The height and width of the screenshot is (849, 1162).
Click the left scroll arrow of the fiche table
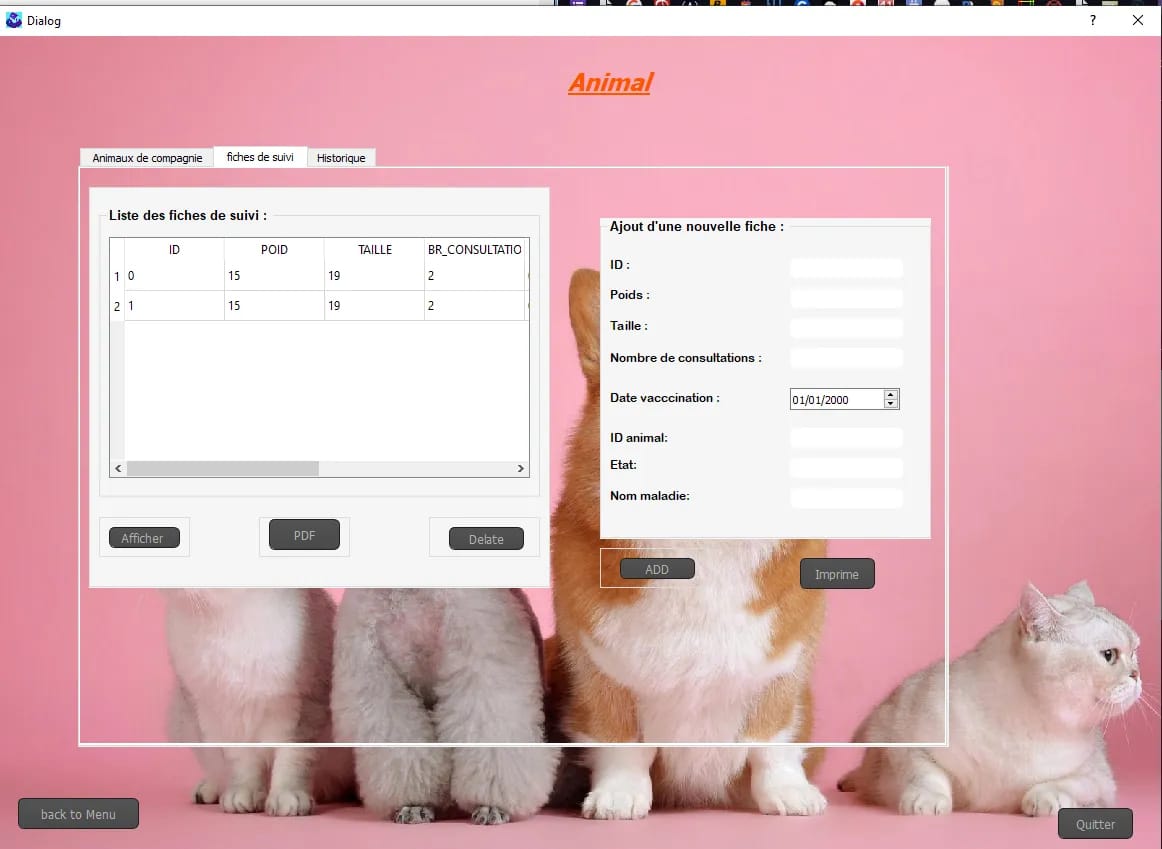[x=116, y=468]
